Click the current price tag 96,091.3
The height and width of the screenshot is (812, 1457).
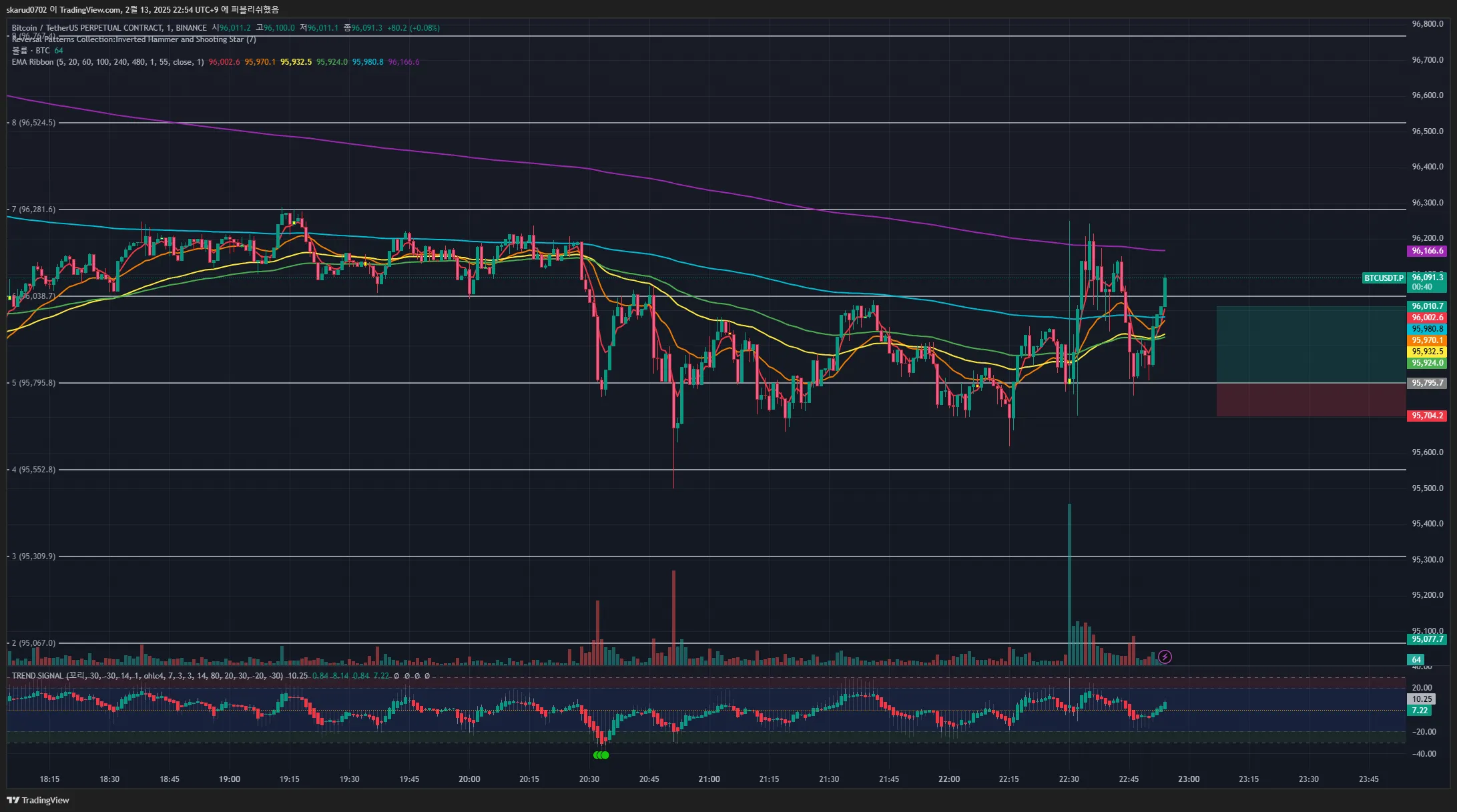pos(1427,282)
